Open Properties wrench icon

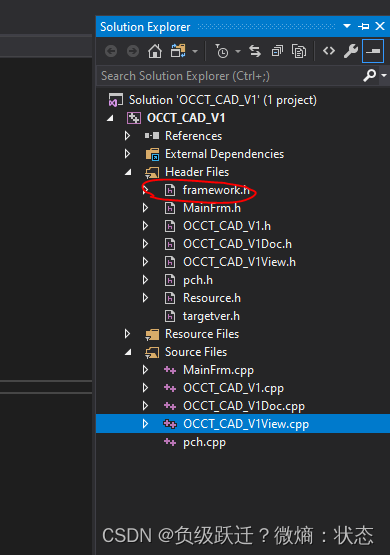(x=351, y=51)
